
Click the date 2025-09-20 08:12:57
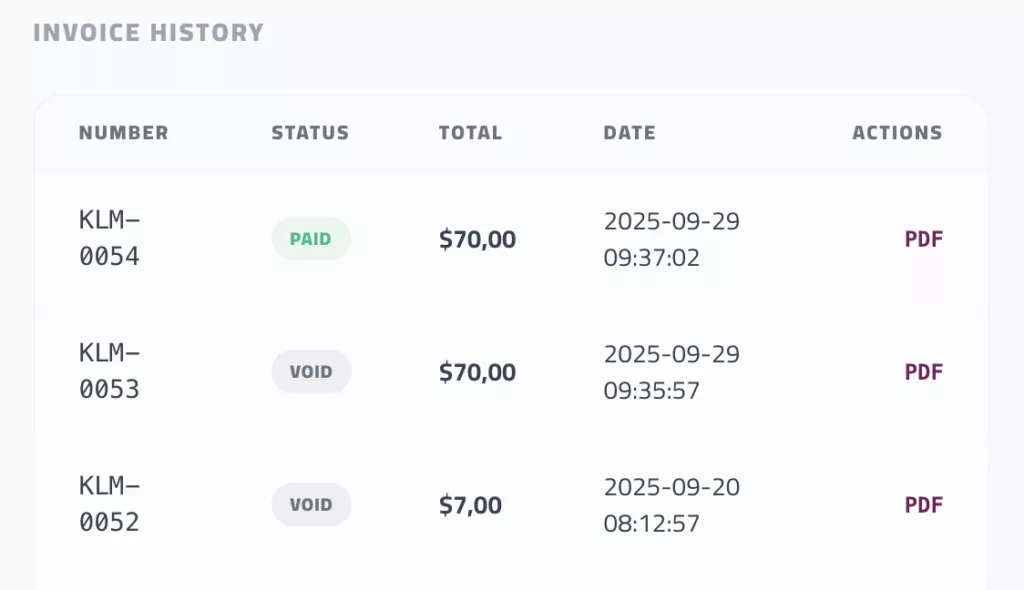[x=672, y=504]
